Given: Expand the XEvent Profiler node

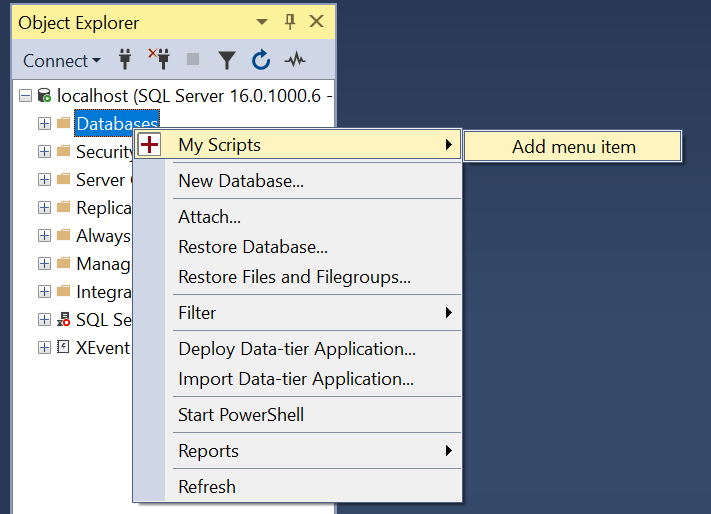Looking at the screenshot, I should tap(44, 348).
